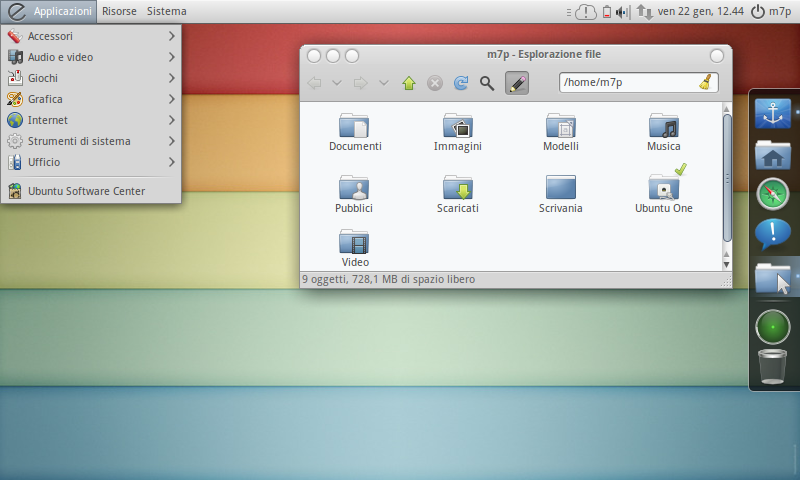The image size is (800, 480).
Task: Click the green Up arrow to parent folder
Action: click(x=409, y=83)
